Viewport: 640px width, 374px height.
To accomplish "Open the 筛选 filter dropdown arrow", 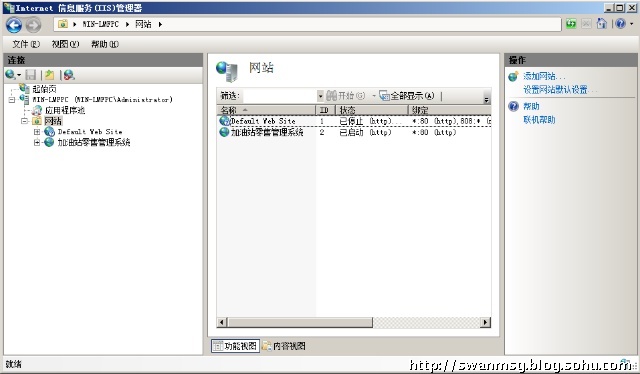I will 320,96.
